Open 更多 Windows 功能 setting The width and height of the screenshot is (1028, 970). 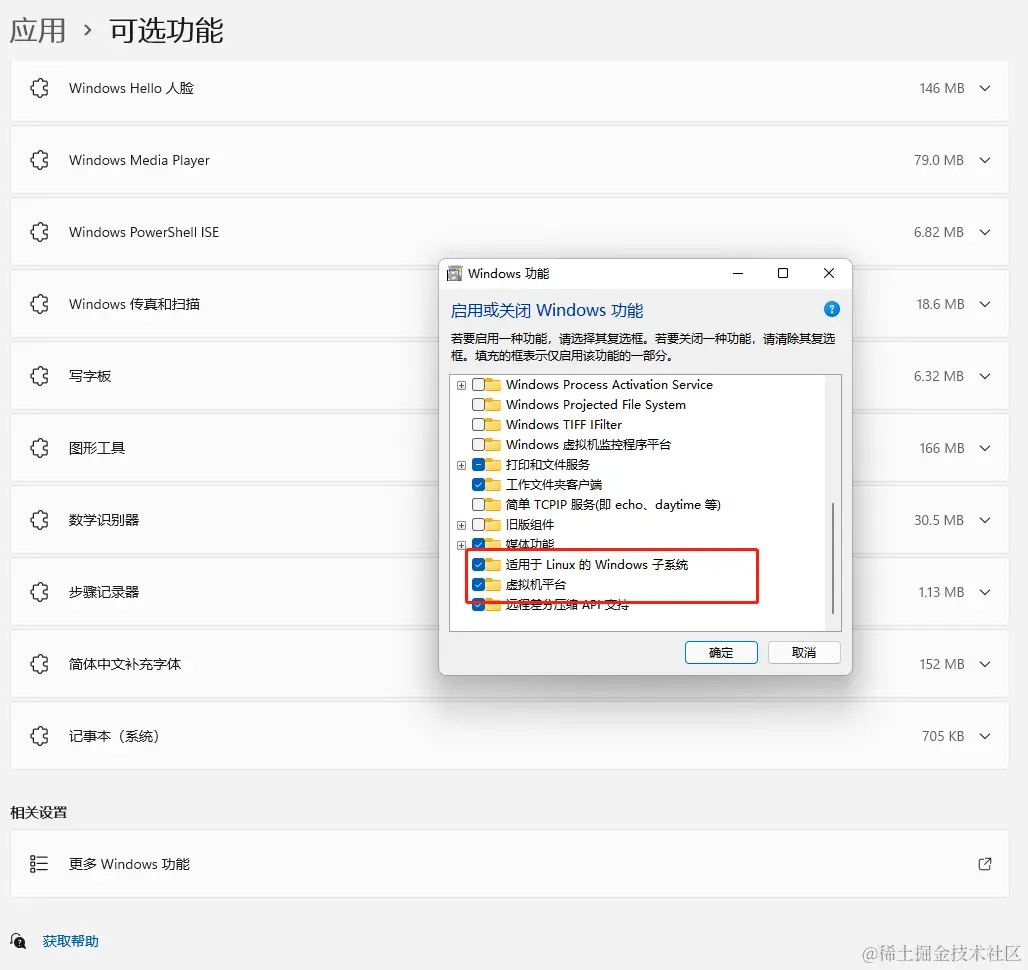click(x=509, y=864)
